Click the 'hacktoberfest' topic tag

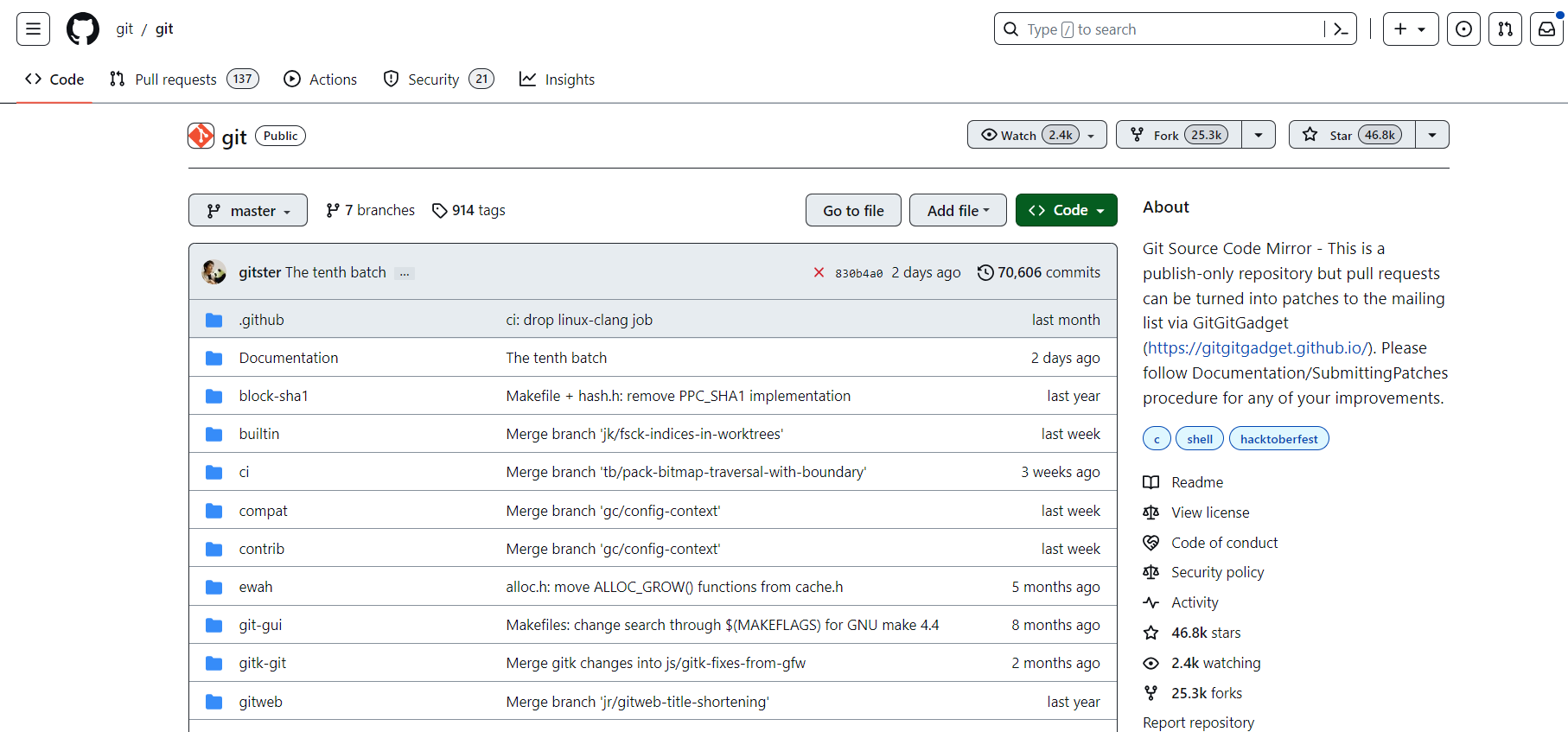click(x=1278, y=439)
